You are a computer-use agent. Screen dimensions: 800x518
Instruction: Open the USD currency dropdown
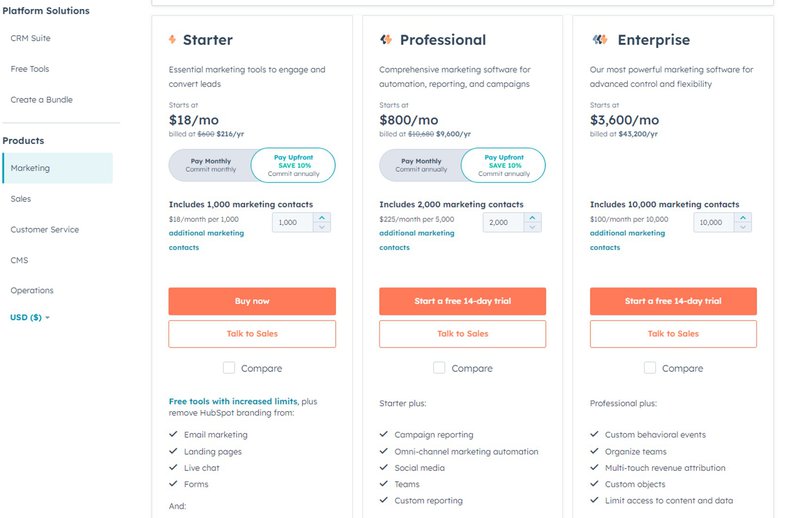coord(30,318)
